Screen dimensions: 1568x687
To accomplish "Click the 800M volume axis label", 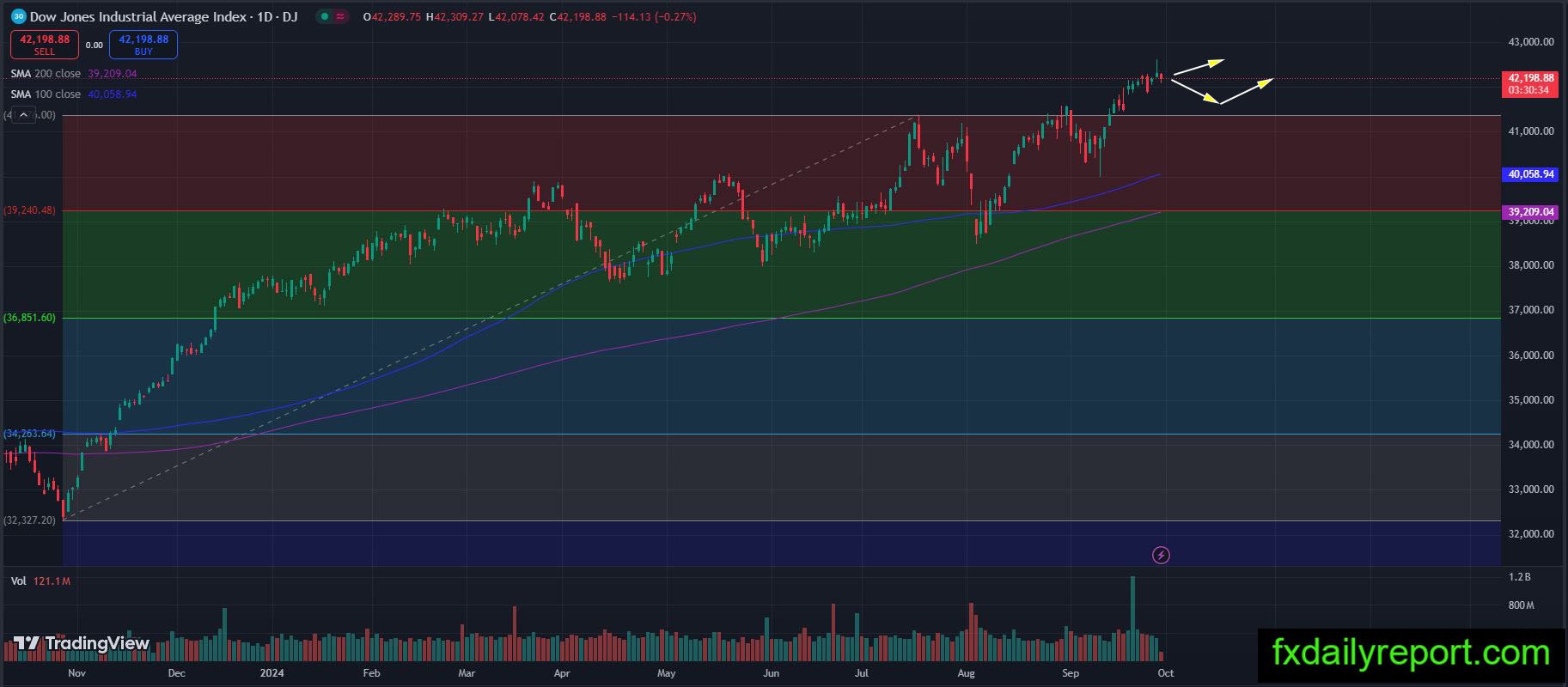I will [1522, 605].
